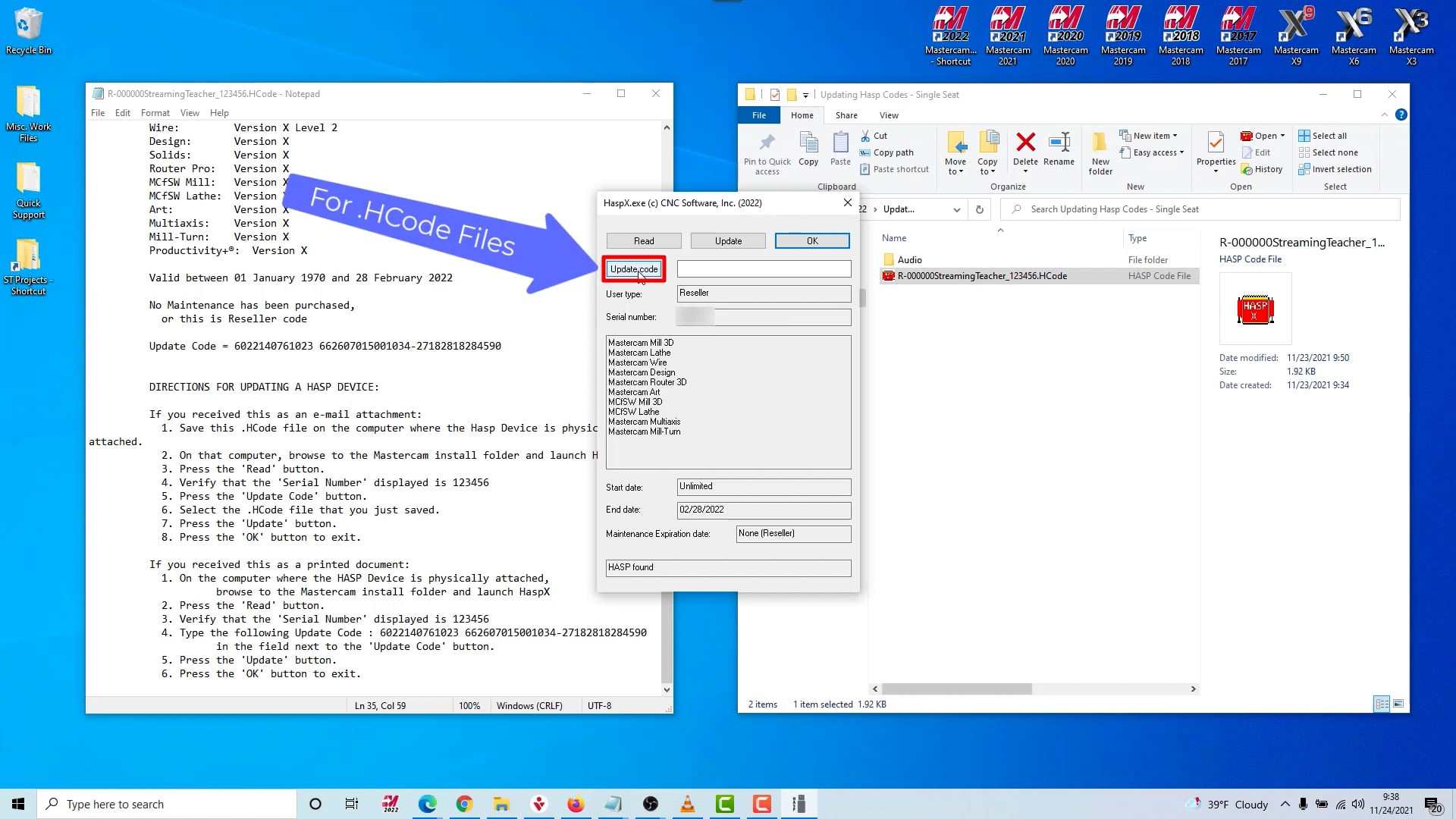Click the Update code button in HaspX
The height and width of the screenshot is (819, 1456).
[634, 269]
